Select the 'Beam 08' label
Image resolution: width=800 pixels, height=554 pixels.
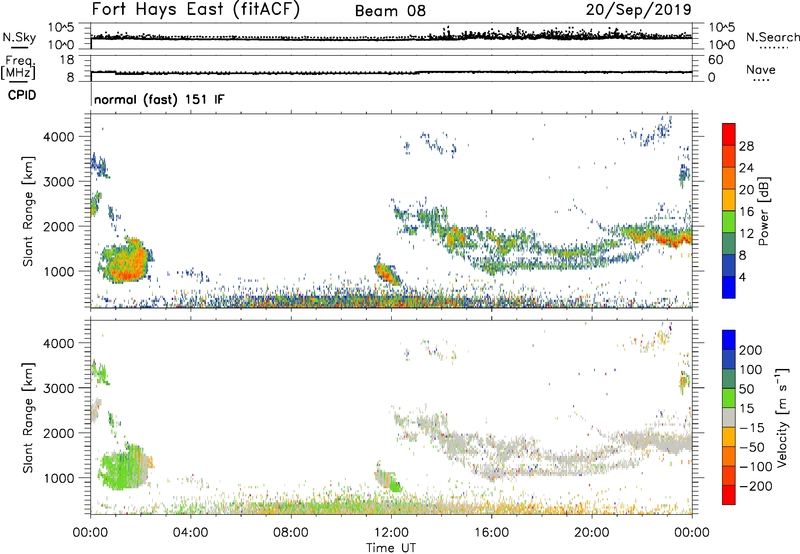coord(390,11)
